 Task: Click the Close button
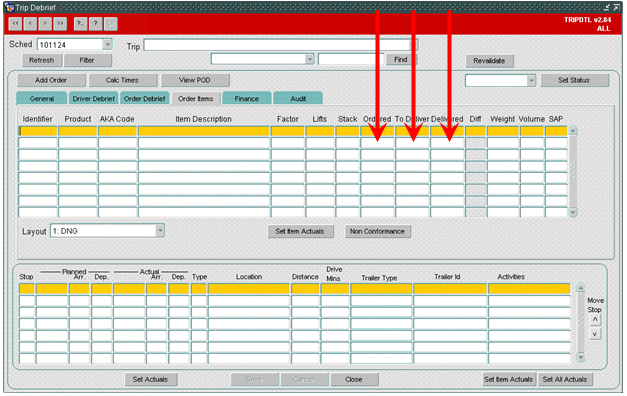click(354, 379)
